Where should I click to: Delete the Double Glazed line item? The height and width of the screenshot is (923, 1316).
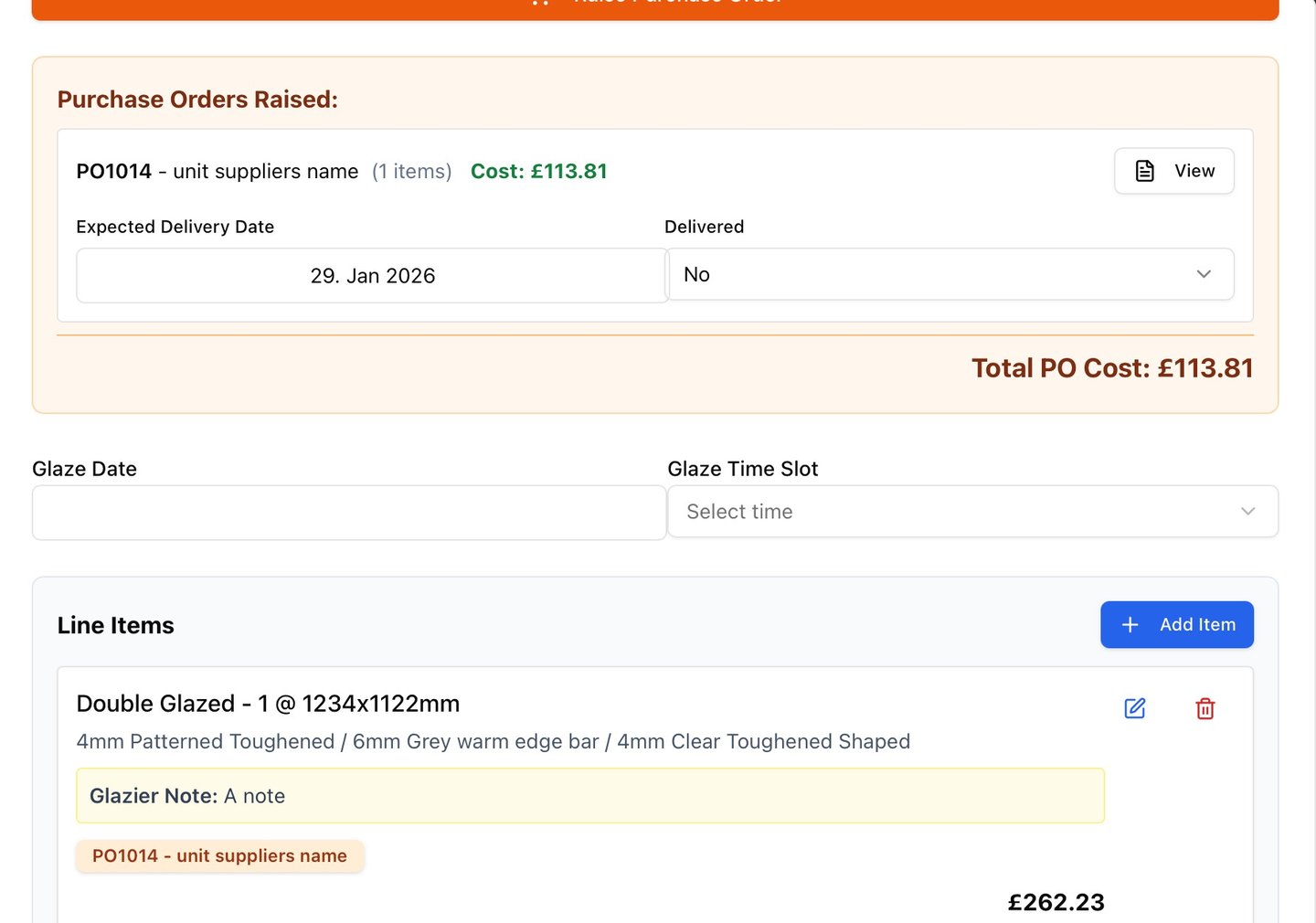tap(1205, 708)
